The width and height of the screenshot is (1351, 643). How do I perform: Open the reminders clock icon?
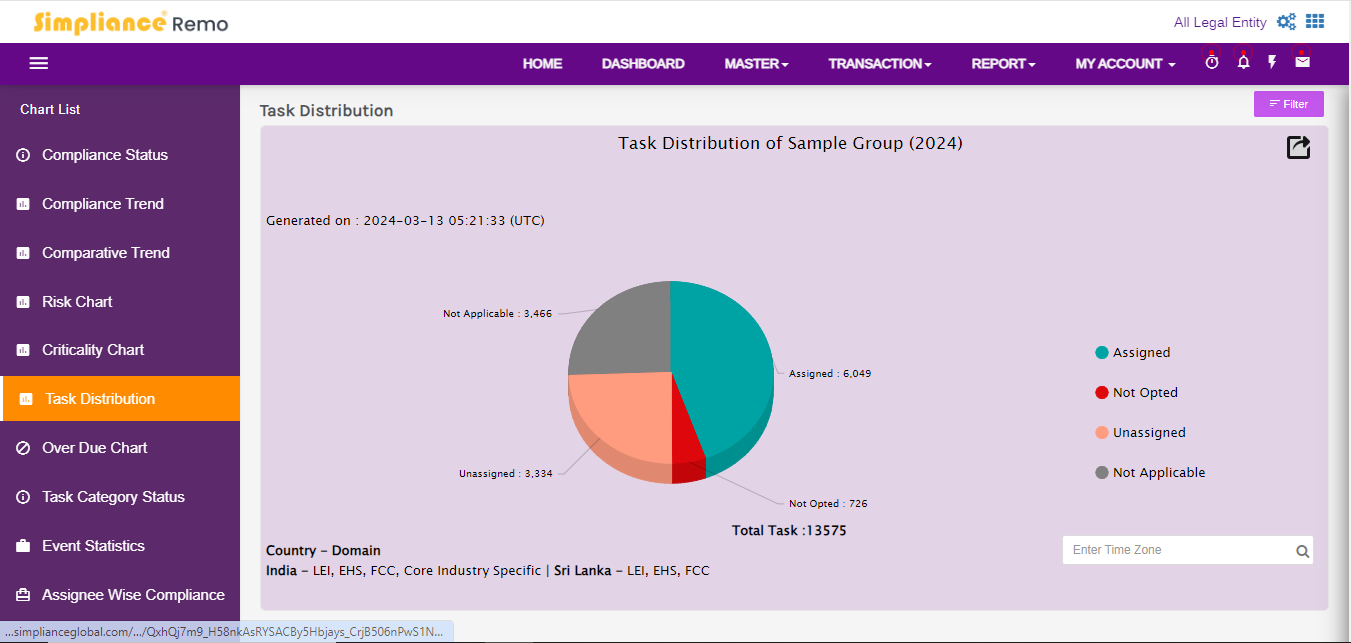point(1211,62)
